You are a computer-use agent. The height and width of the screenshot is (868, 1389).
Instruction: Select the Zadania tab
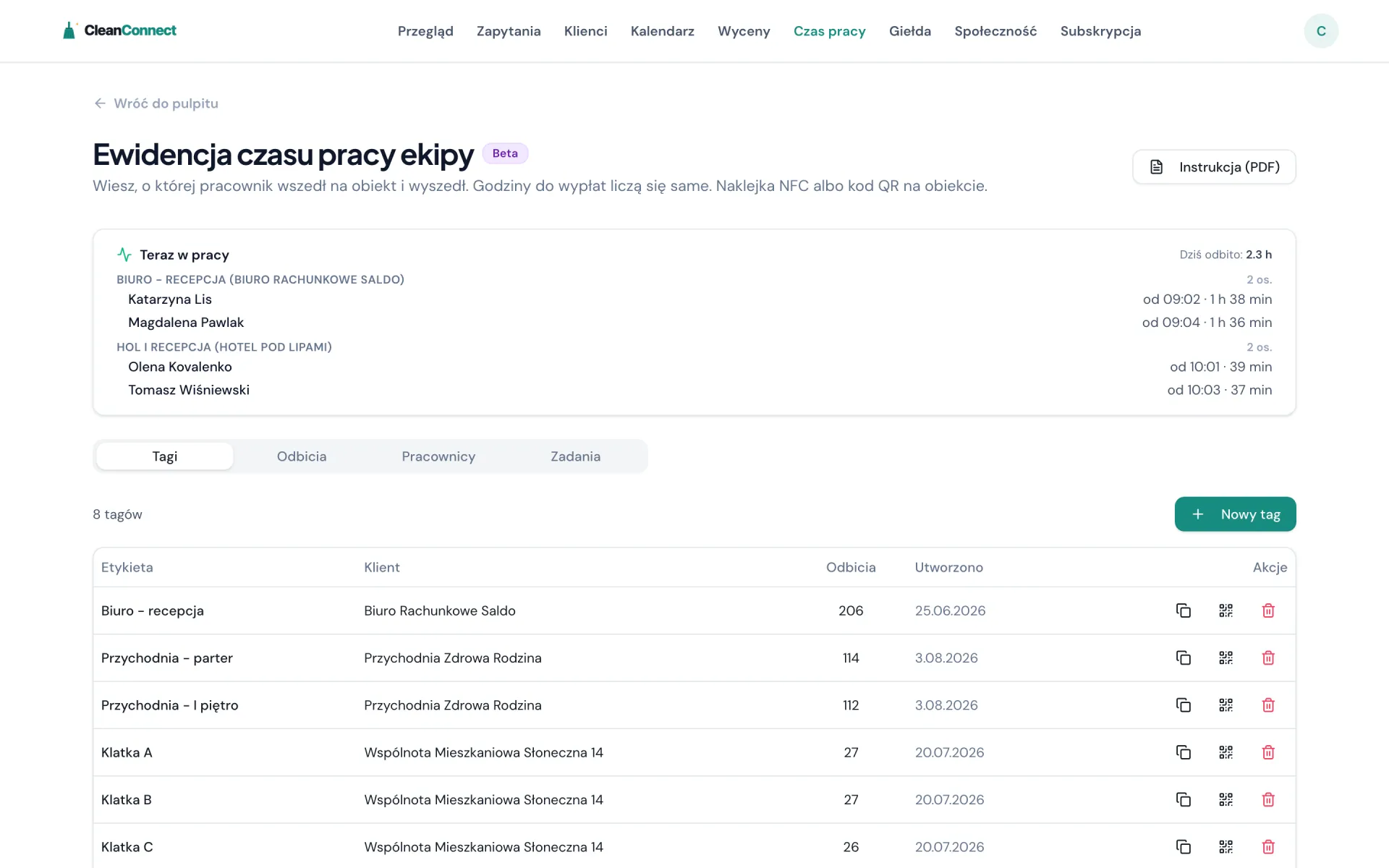pos(575,456)
